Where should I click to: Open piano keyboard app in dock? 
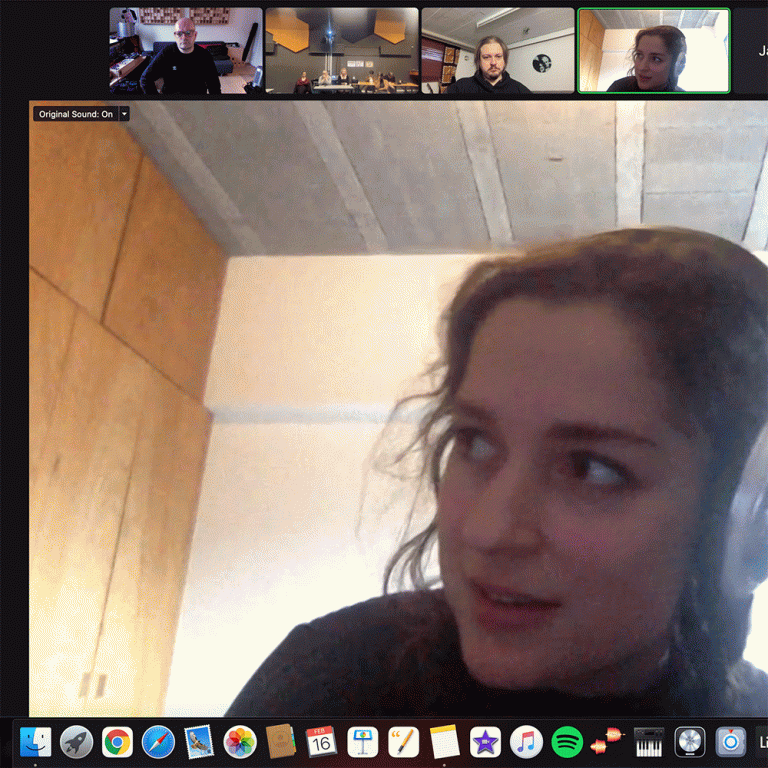[649, 742]
